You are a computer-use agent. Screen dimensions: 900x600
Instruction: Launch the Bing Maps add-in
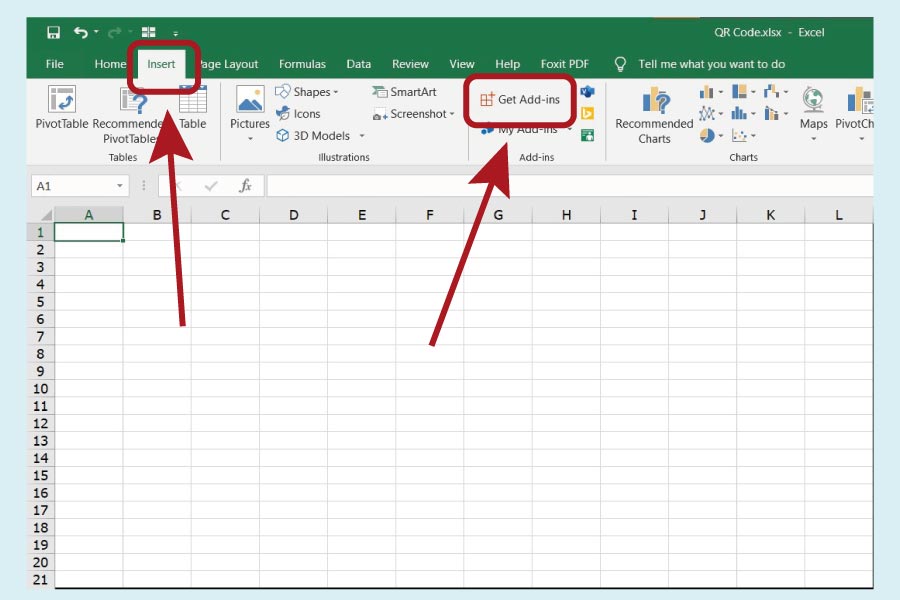click(587, 114)
